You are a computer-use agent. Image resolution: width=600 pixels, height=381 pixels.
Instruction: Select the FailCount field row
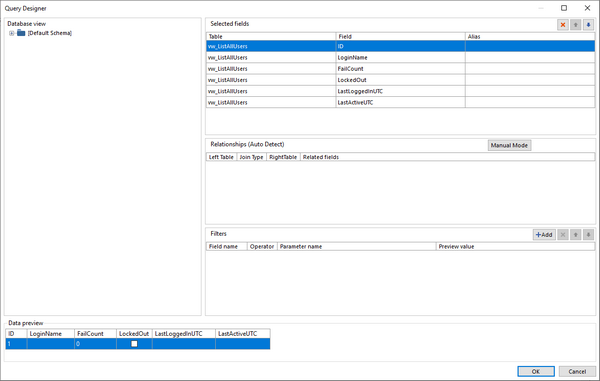point(400,69)
